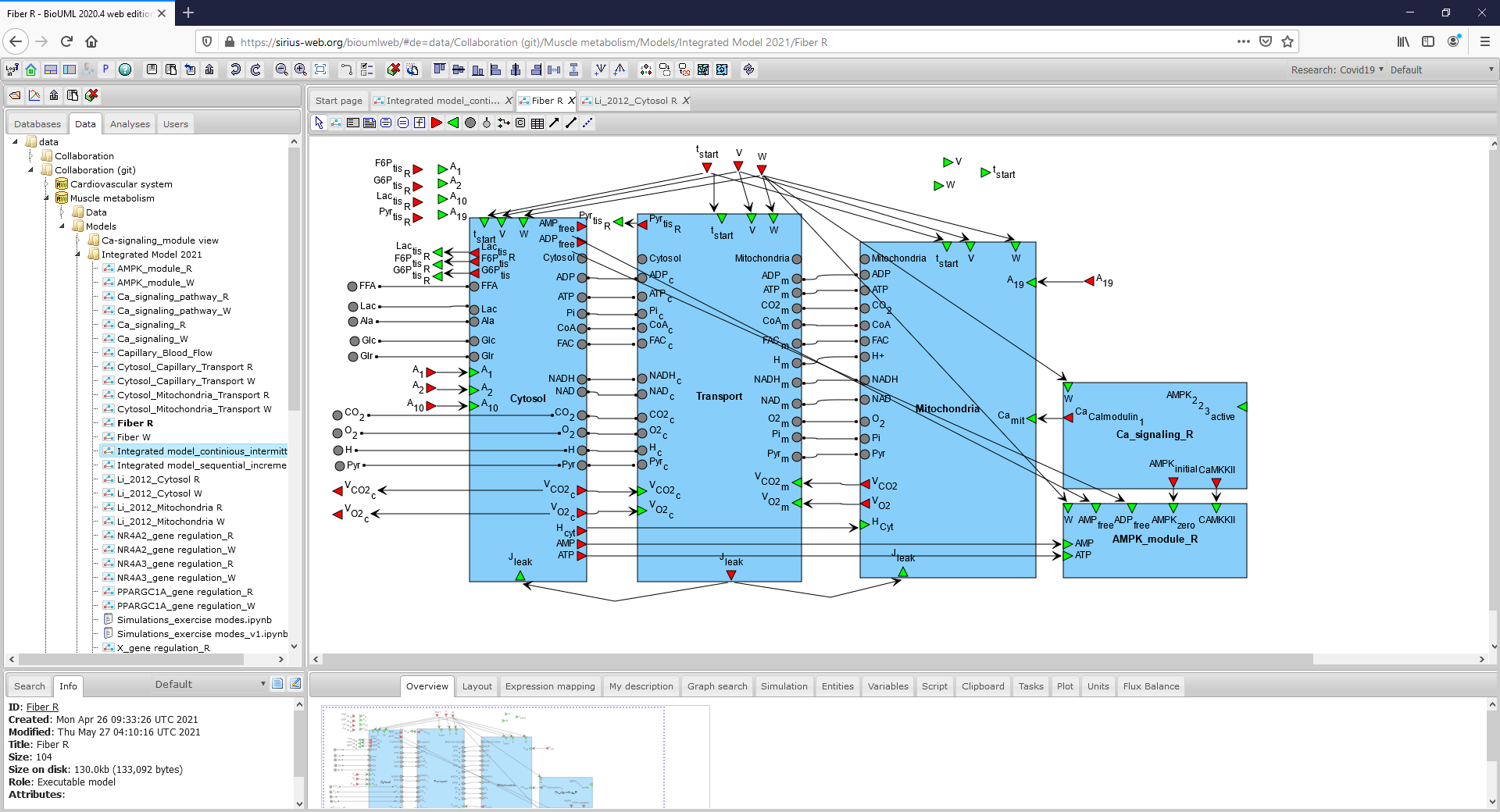The image size is (1500, 812).
Task: Open the Default dropdown in the Info panel
Action: tap(210, 684)
